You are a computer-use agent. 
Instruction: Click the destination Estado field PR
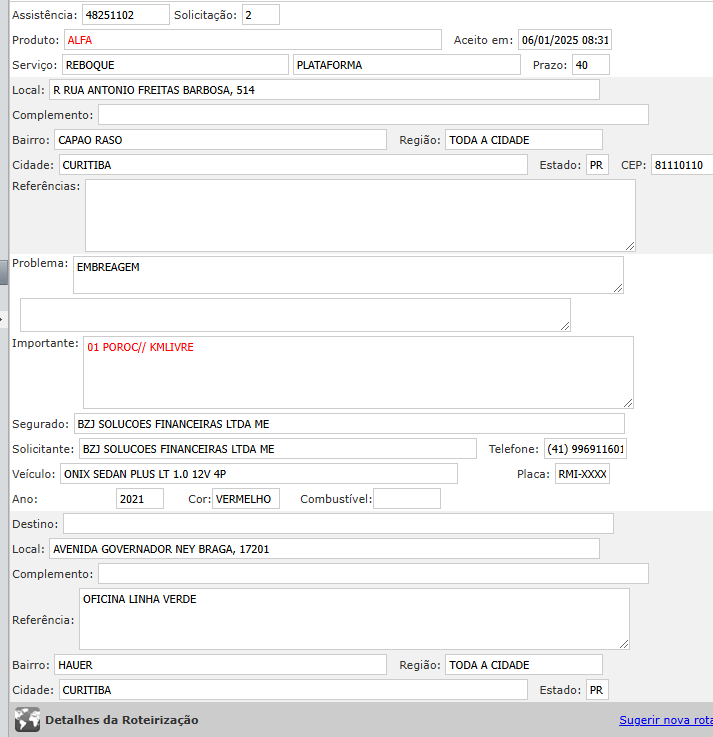[x=597, y=690]
